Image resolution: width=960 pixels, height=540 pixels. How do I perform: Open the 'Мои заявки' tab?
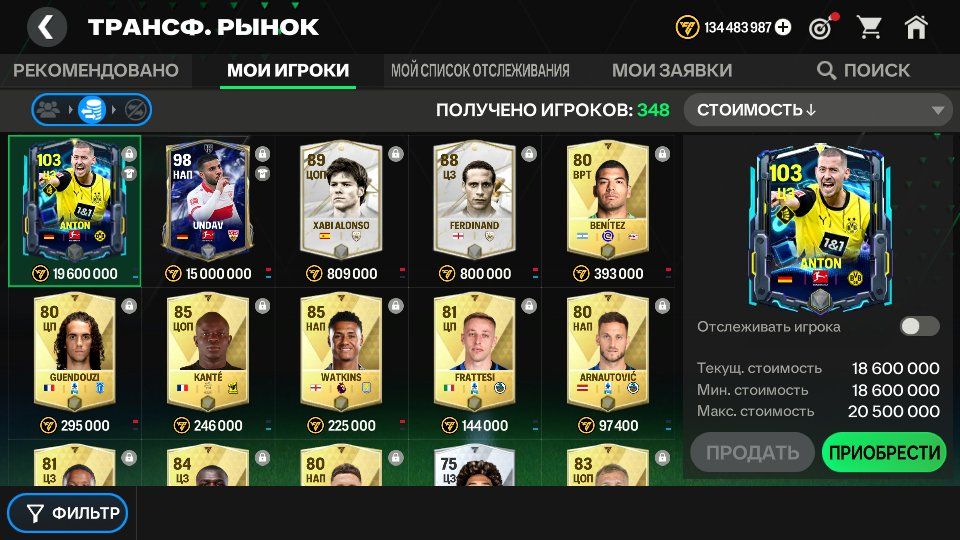coord(672,70)
